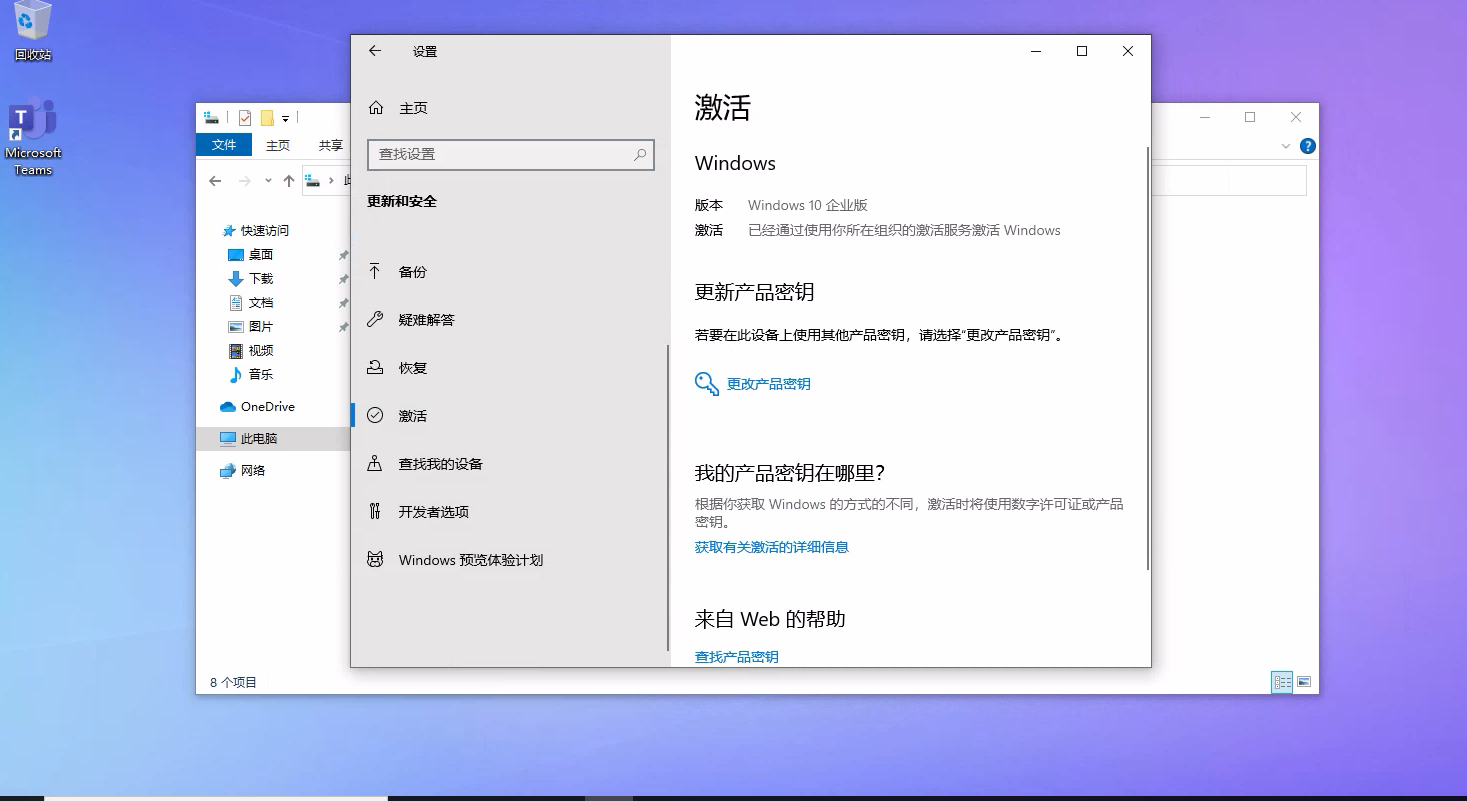Select 桌面 in Explorer navigation pane
This screenshot has height=801, width=1467.
(261, 254)
